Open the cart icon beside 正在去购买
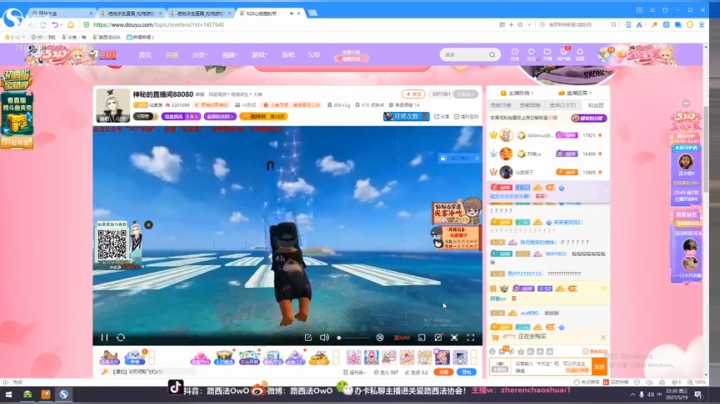 pyautogui.click(x=495, y=337)
